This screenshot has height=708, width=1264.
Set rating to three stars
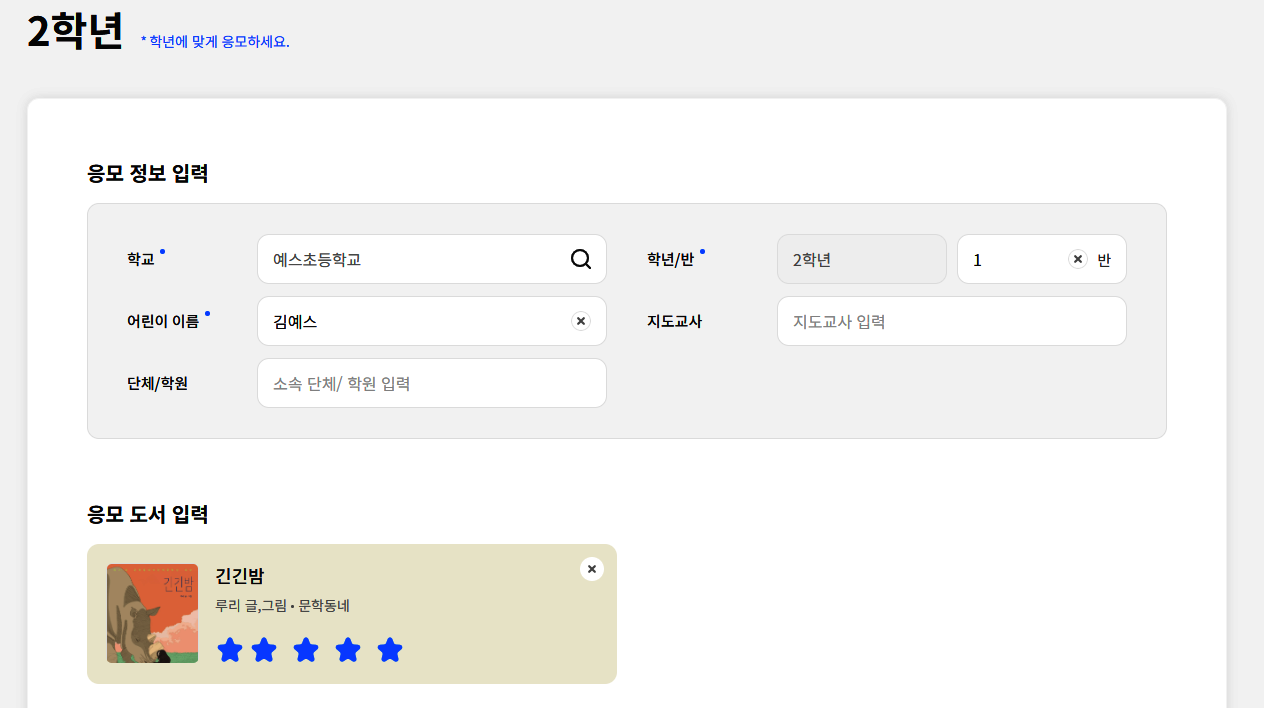pyautogui.click(x=306, y=650)
